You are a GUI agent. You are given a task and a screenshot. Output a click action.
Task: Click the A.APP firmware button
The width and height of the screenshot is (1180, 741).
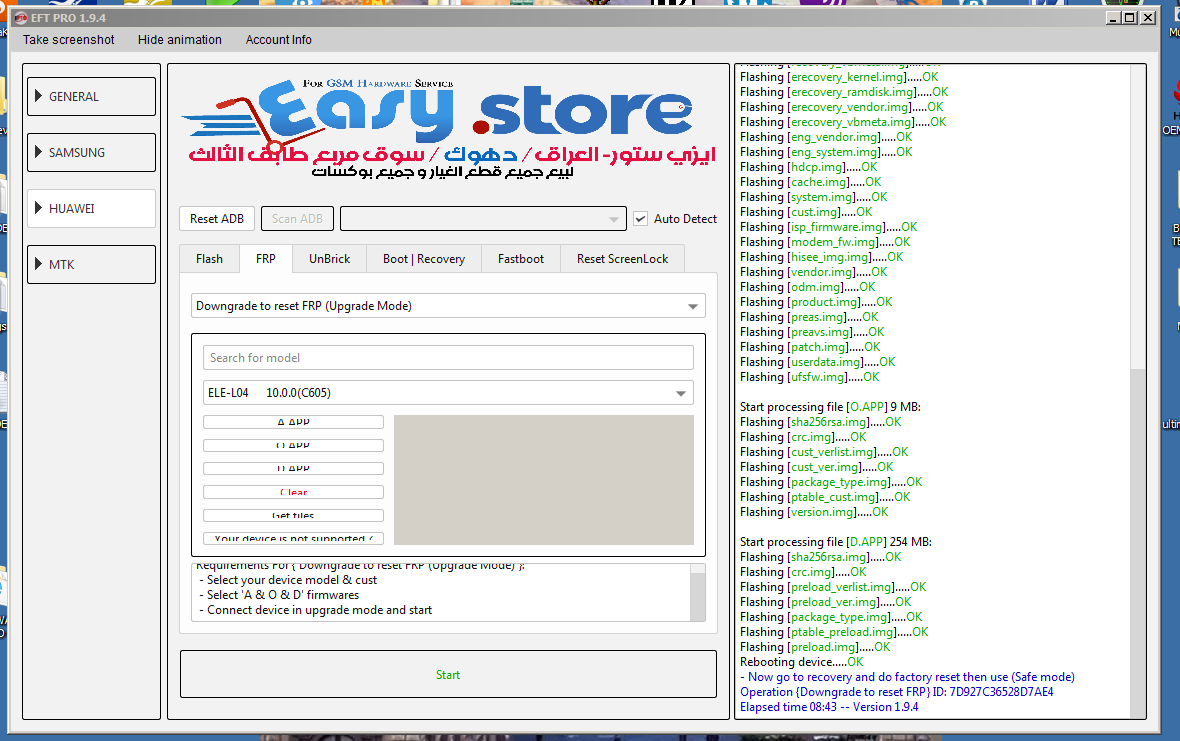[293, 422]
